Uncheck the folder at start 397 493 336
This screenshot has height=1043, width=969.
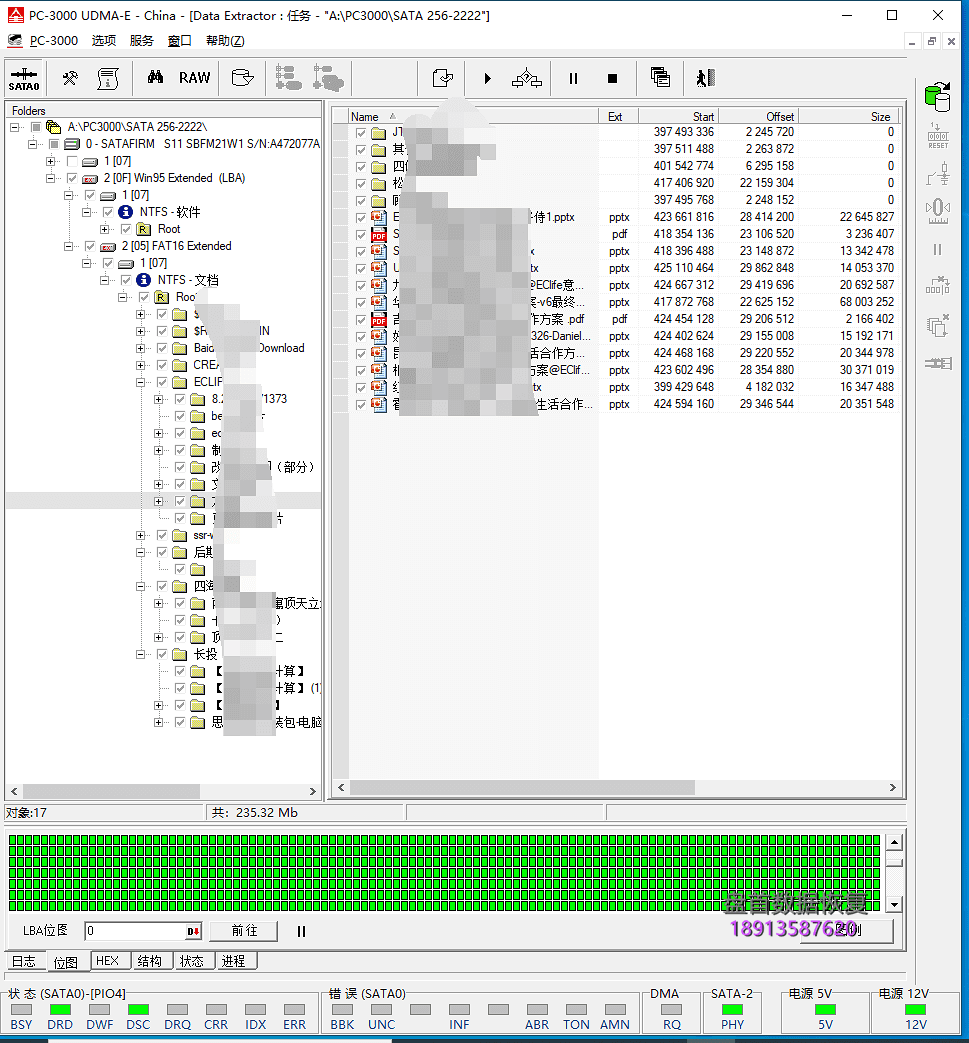coord(361,132)
